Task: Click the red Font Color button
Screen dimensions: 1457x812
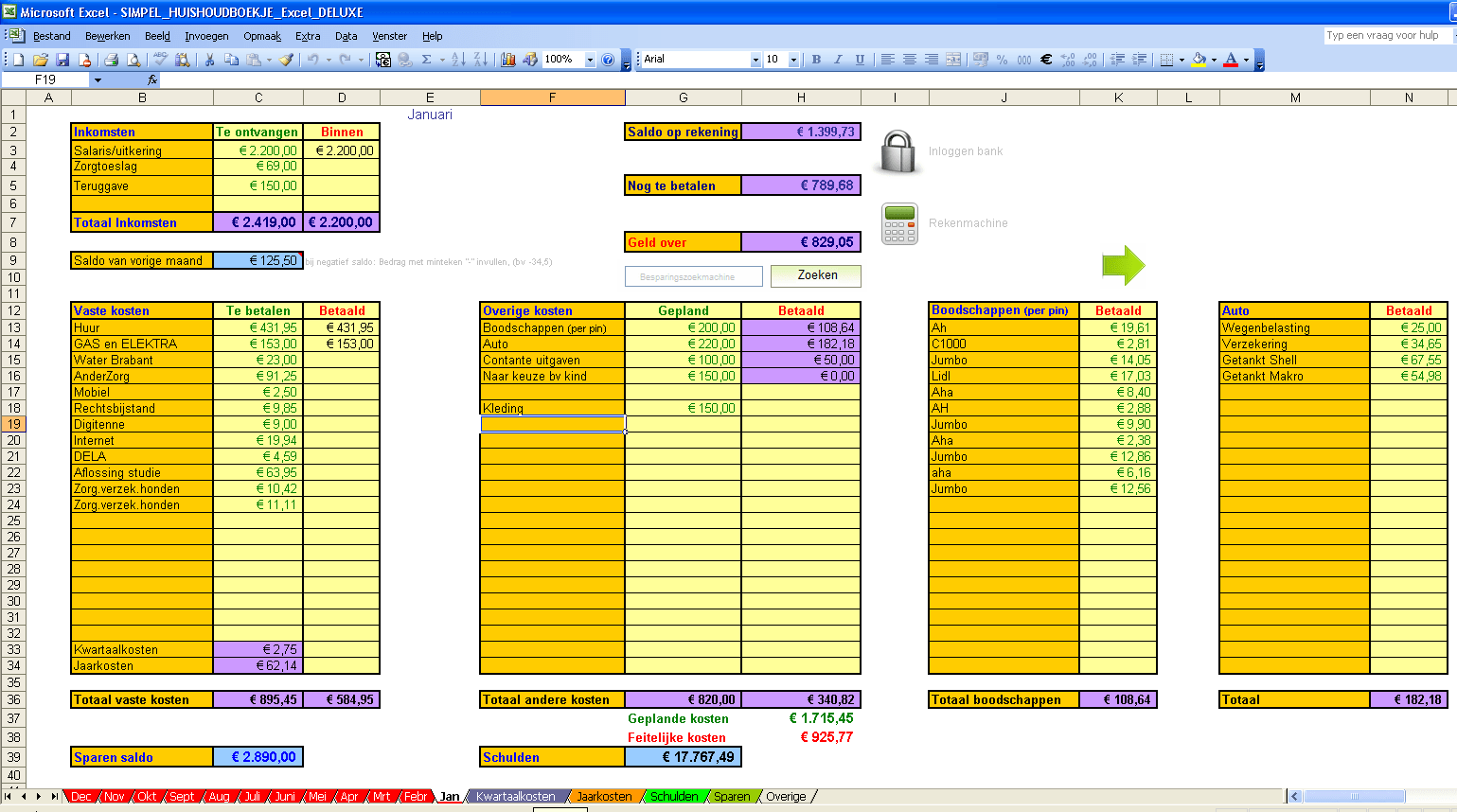Action: [x=1231, y=60]
